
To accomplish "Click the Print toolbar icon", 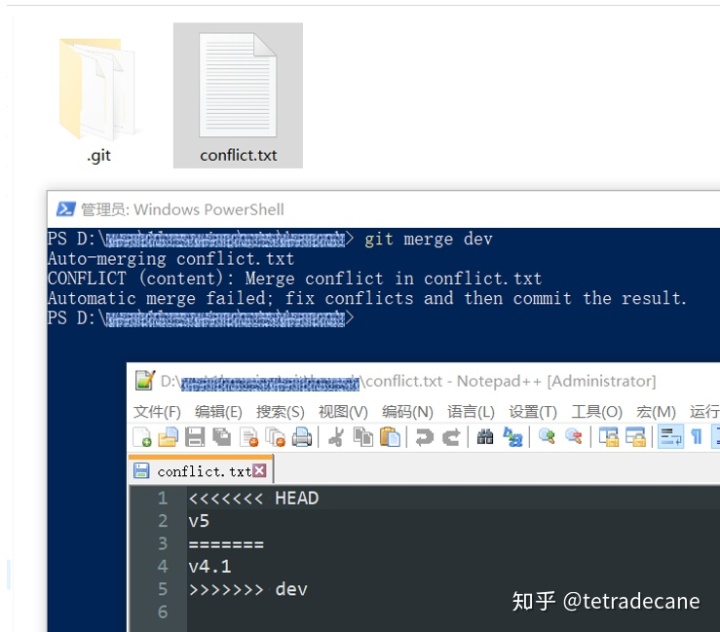I will point(302,437).
